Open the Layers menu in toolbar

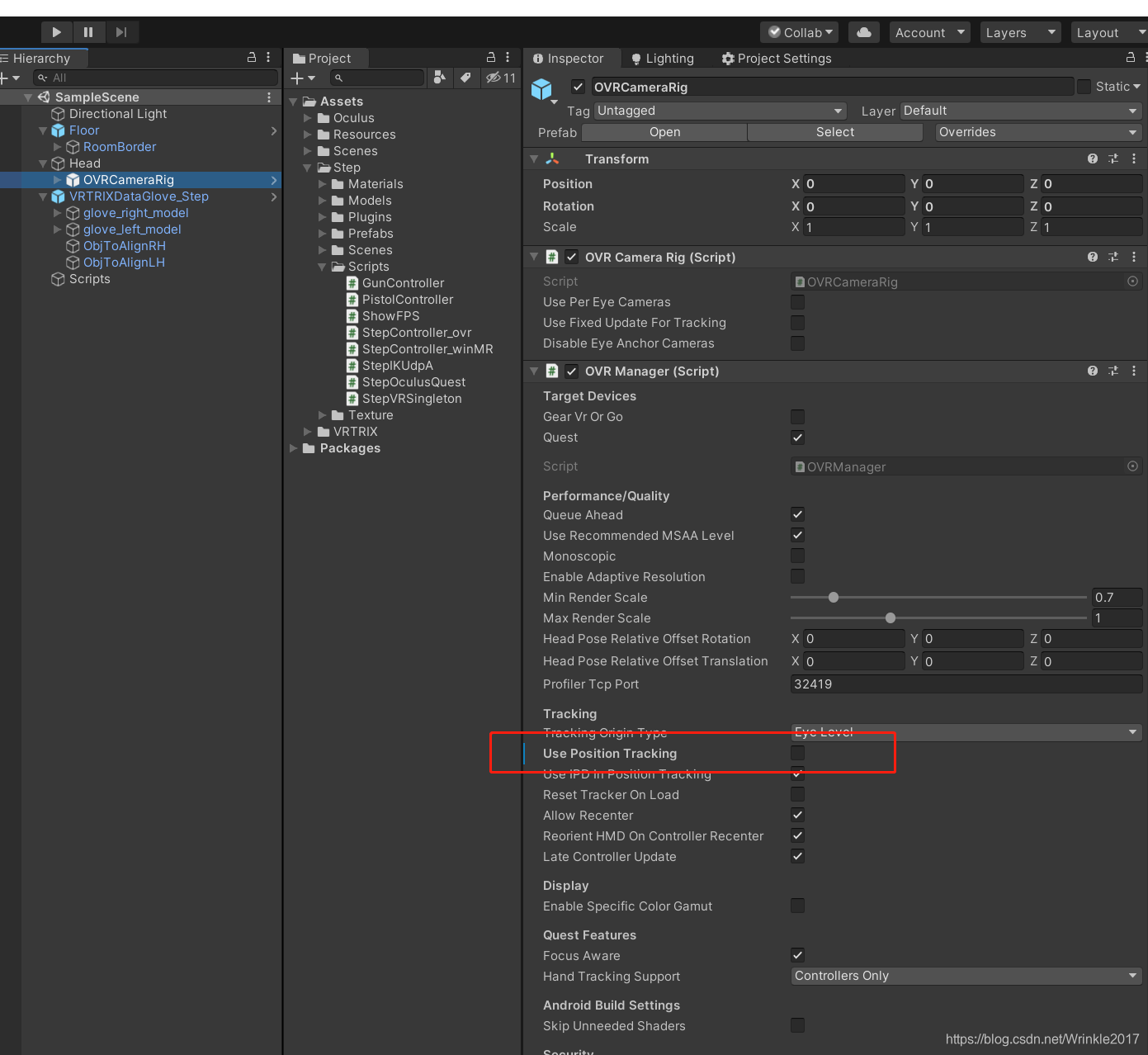pyautogui.click(x=1022, y=32)
